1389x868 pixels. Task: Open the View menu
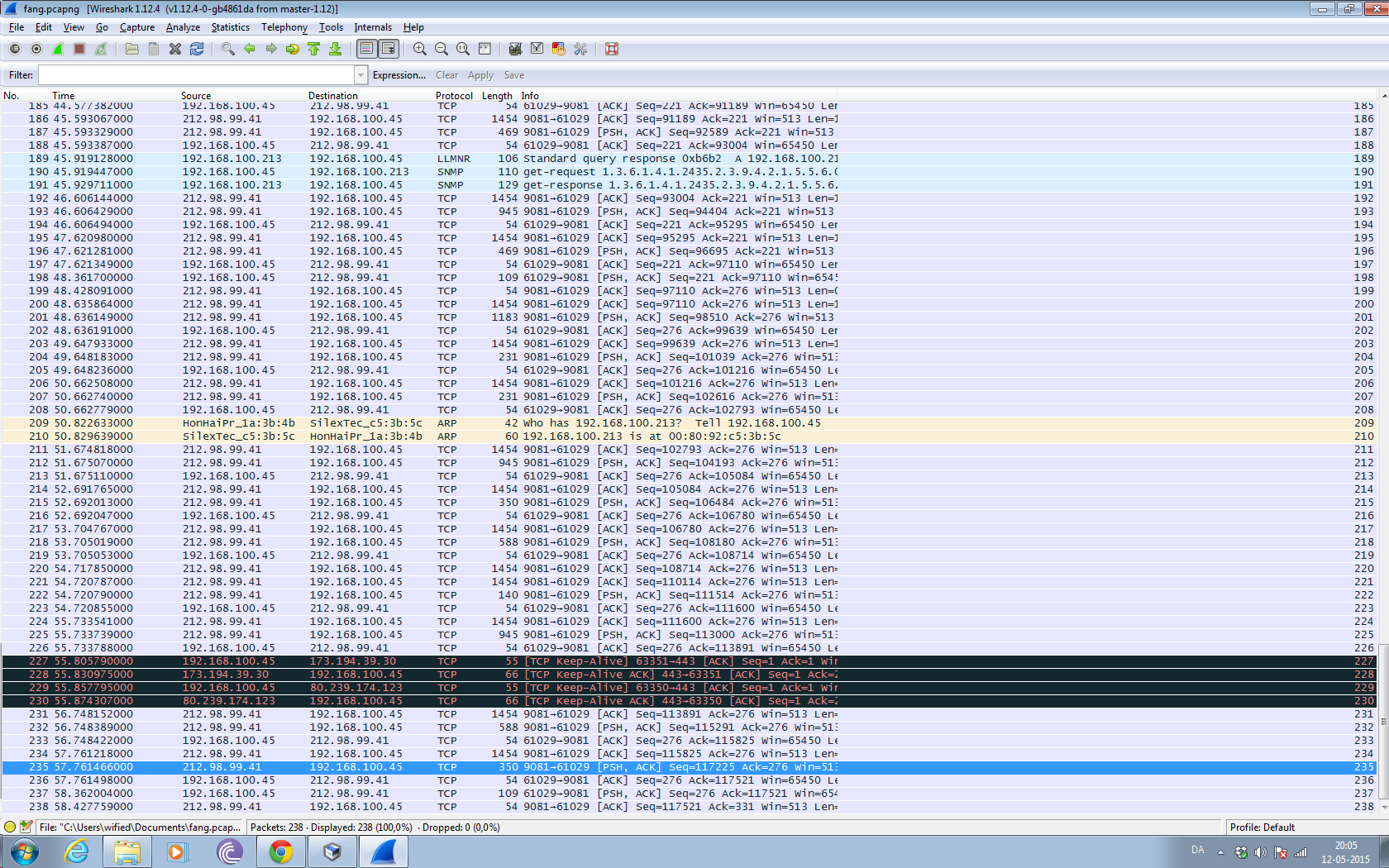[74, 27]
